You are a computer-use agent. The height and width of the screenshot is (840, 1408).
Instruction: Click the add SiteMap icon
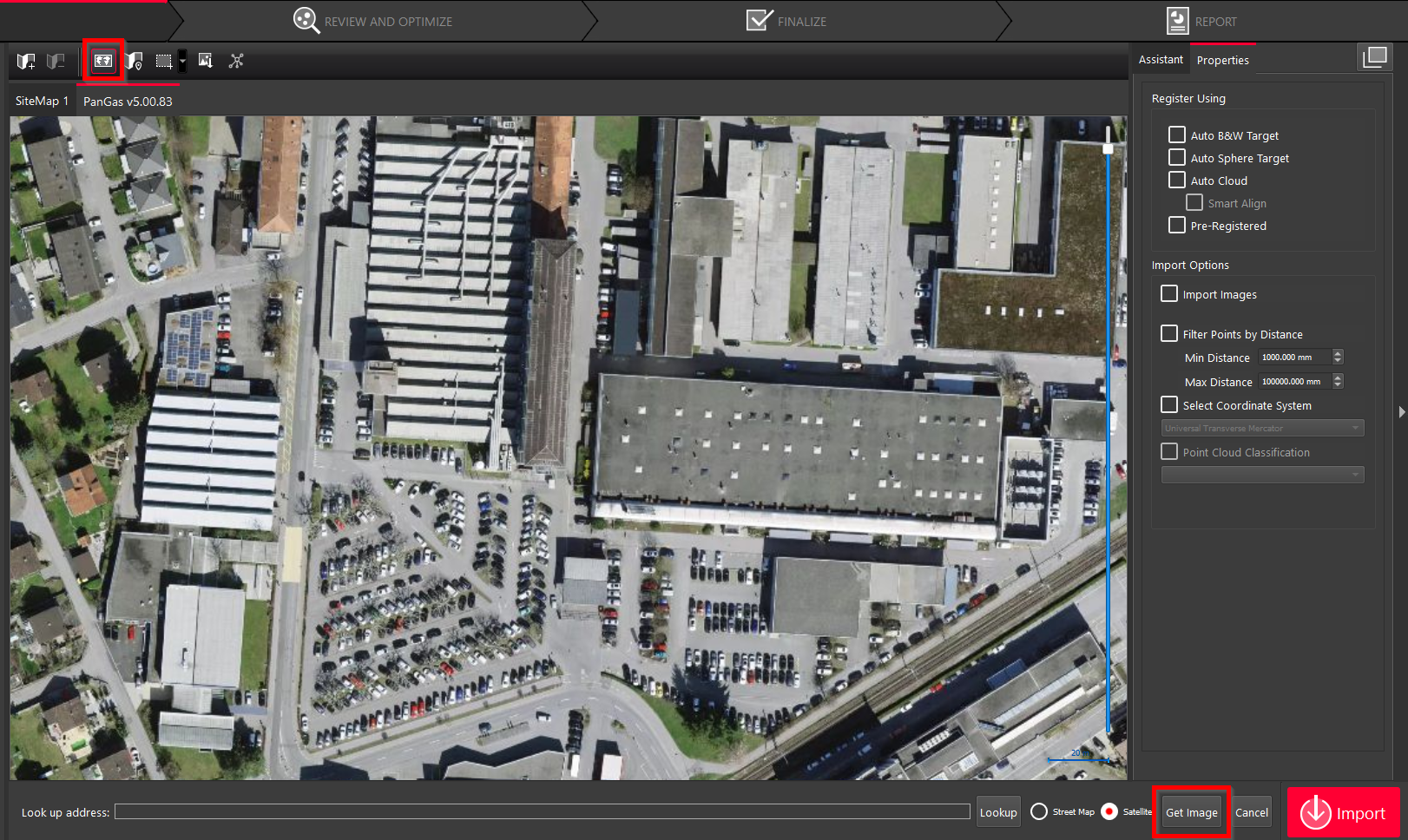(x=26, y=61)
